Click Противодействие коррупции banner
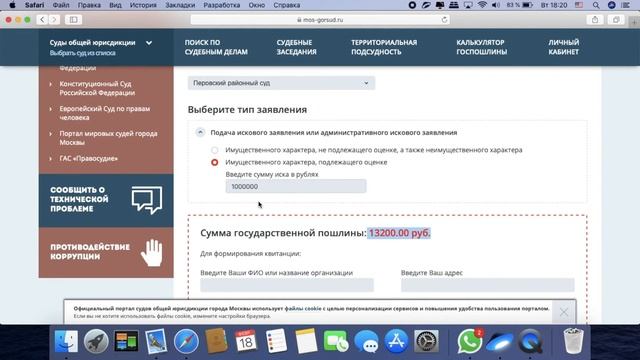The height and width of the screenshot is (360, 640). 106,252
